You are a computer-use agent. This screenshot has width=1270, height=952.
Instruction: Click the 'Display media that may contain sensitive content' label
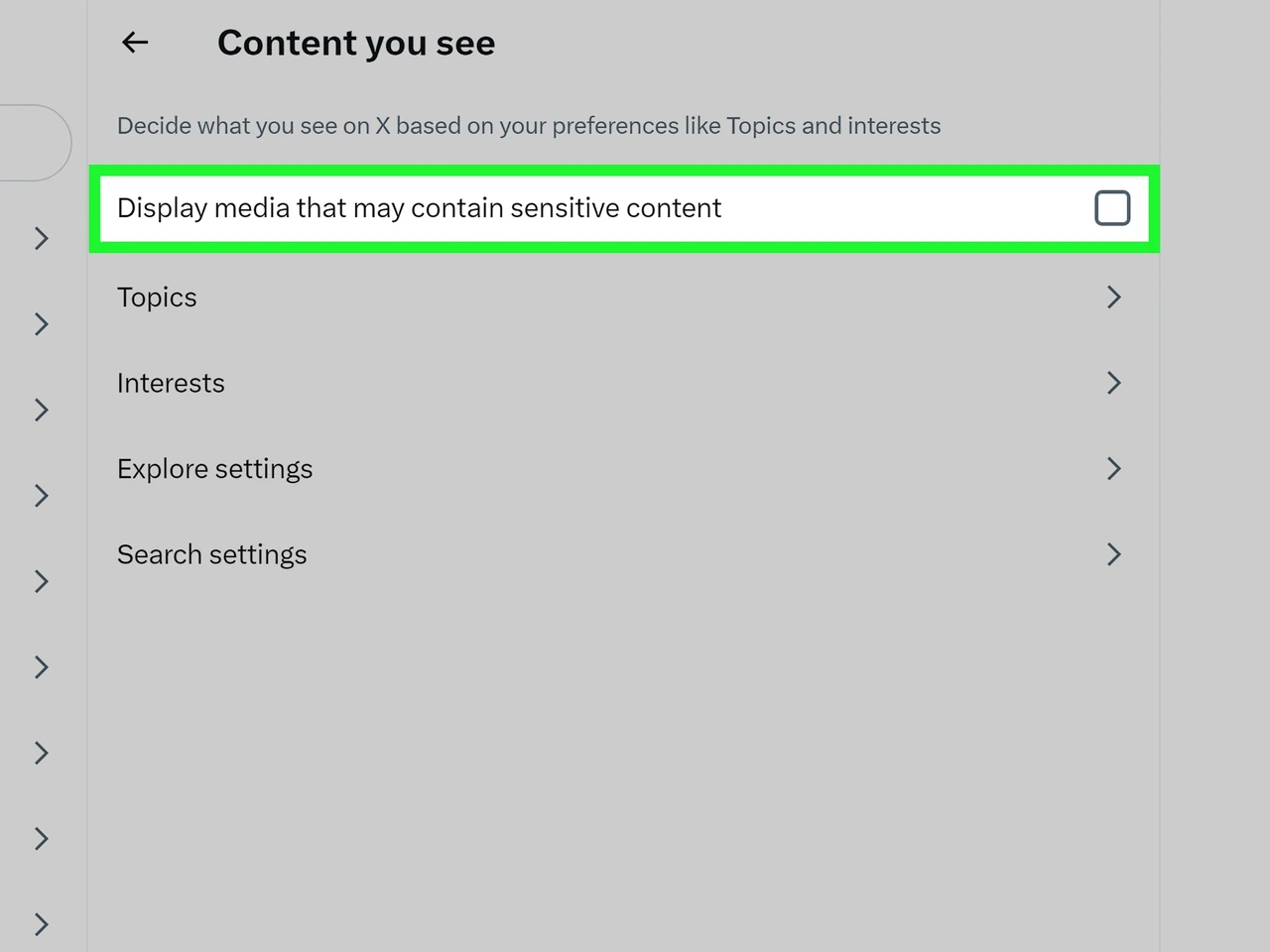pos(419,208)
